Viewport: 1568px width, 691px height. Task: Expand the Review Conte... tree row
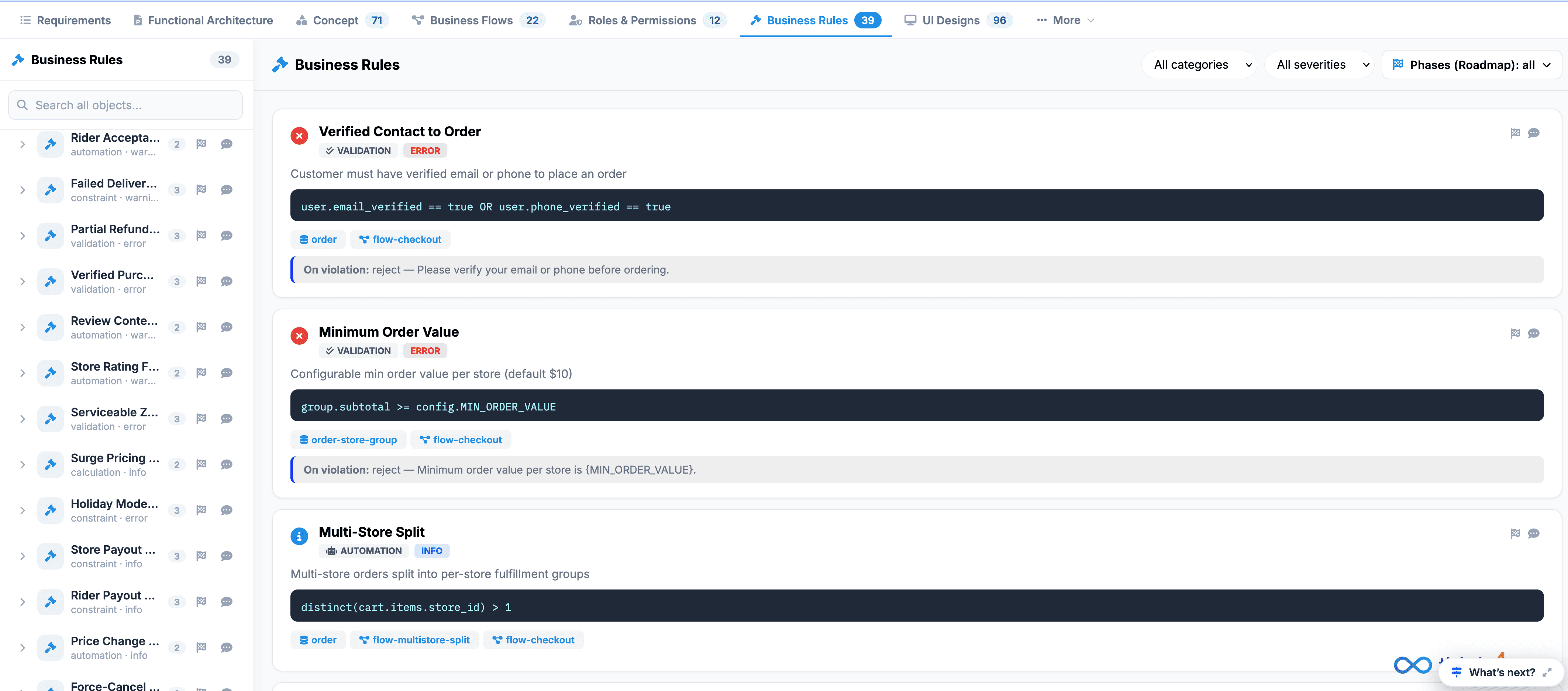click(23, 327)
